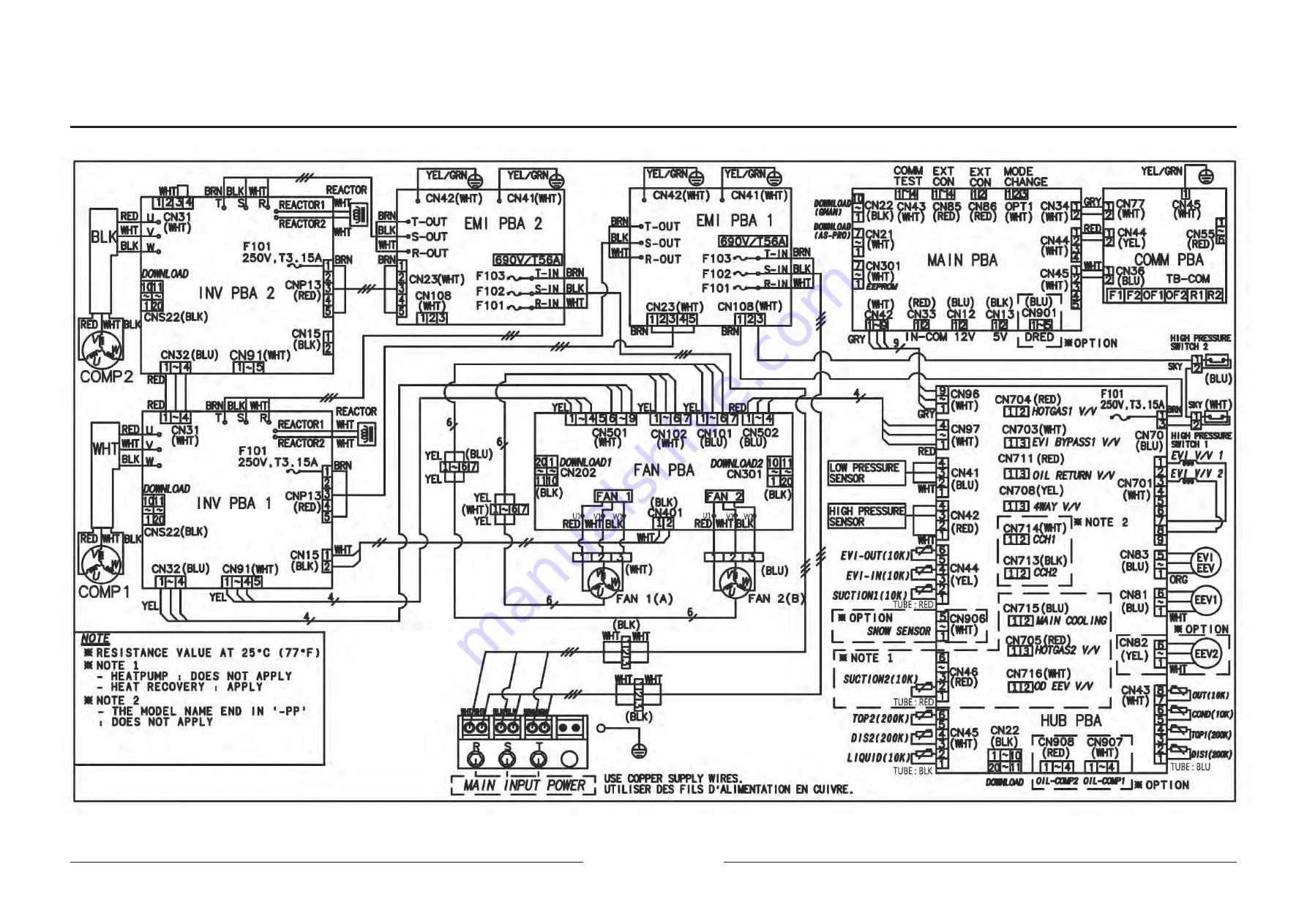This screenshot has width=1307, height=924.
Task: Click the FAN PBA label
Action: pyautogui.click(x=664, y=470)
